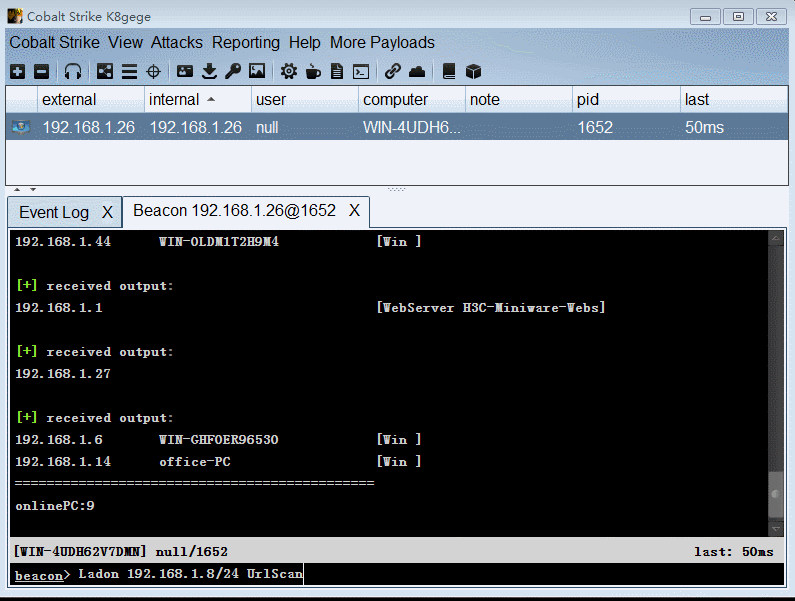Close the Beacon 192.168.1.26@1652 tab

point(354,210)
